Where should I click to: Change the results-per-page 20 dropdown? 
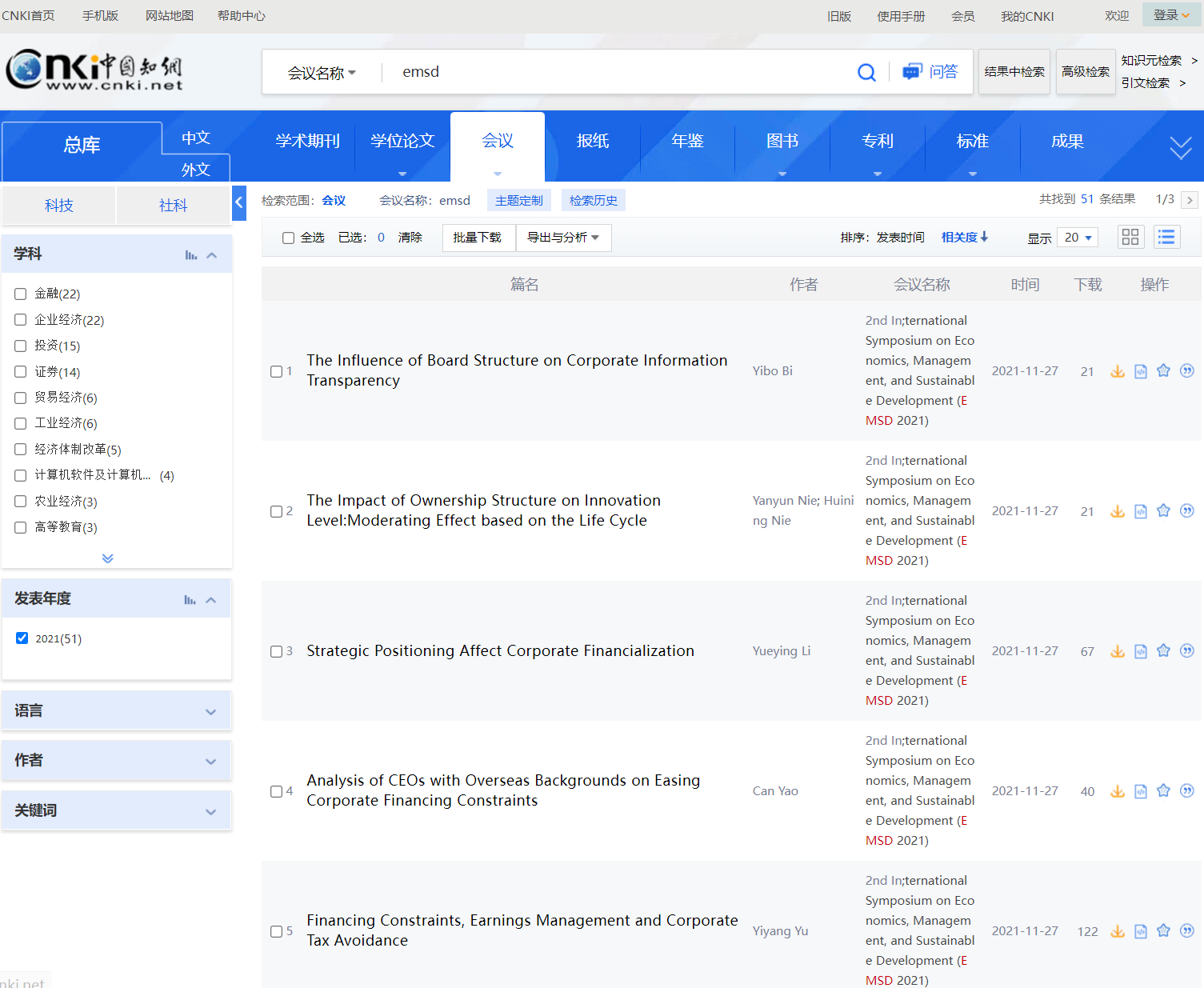[1078, 238]
